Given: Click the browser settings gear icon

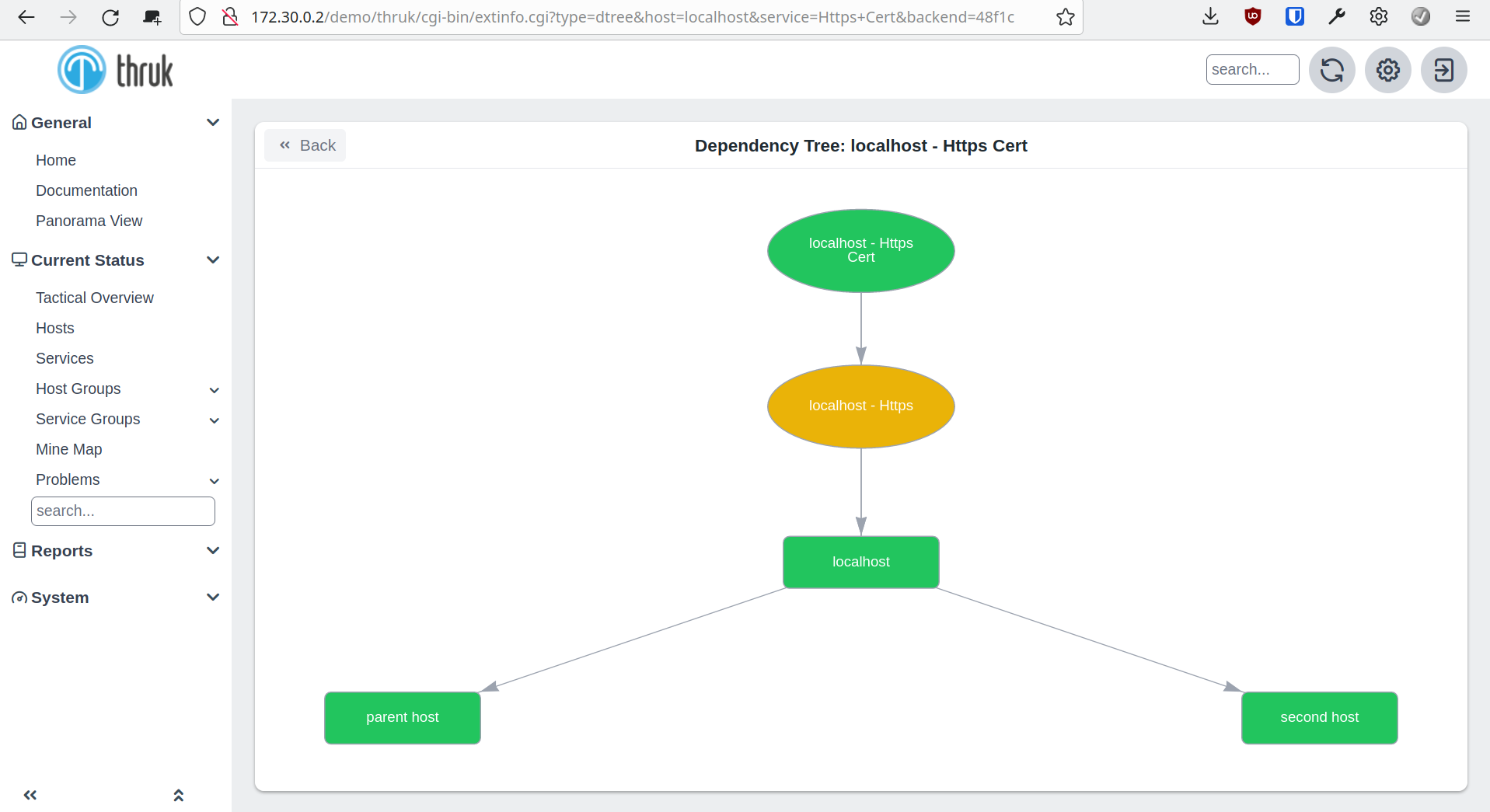Looking at the screenshot, I should pos(1378,16).
